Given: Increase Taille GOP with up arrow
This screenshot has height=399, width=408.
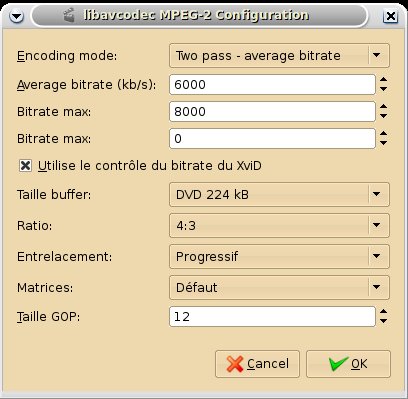Looking at the screenshot, I should pos(383,312).
